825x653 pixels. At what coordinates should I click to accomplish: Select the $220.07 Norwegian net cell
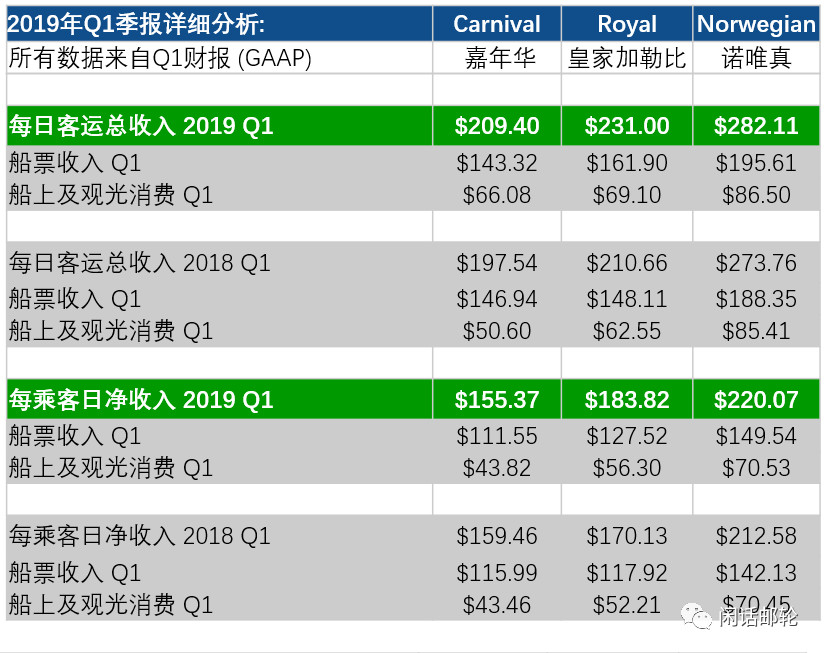[756, 399]
